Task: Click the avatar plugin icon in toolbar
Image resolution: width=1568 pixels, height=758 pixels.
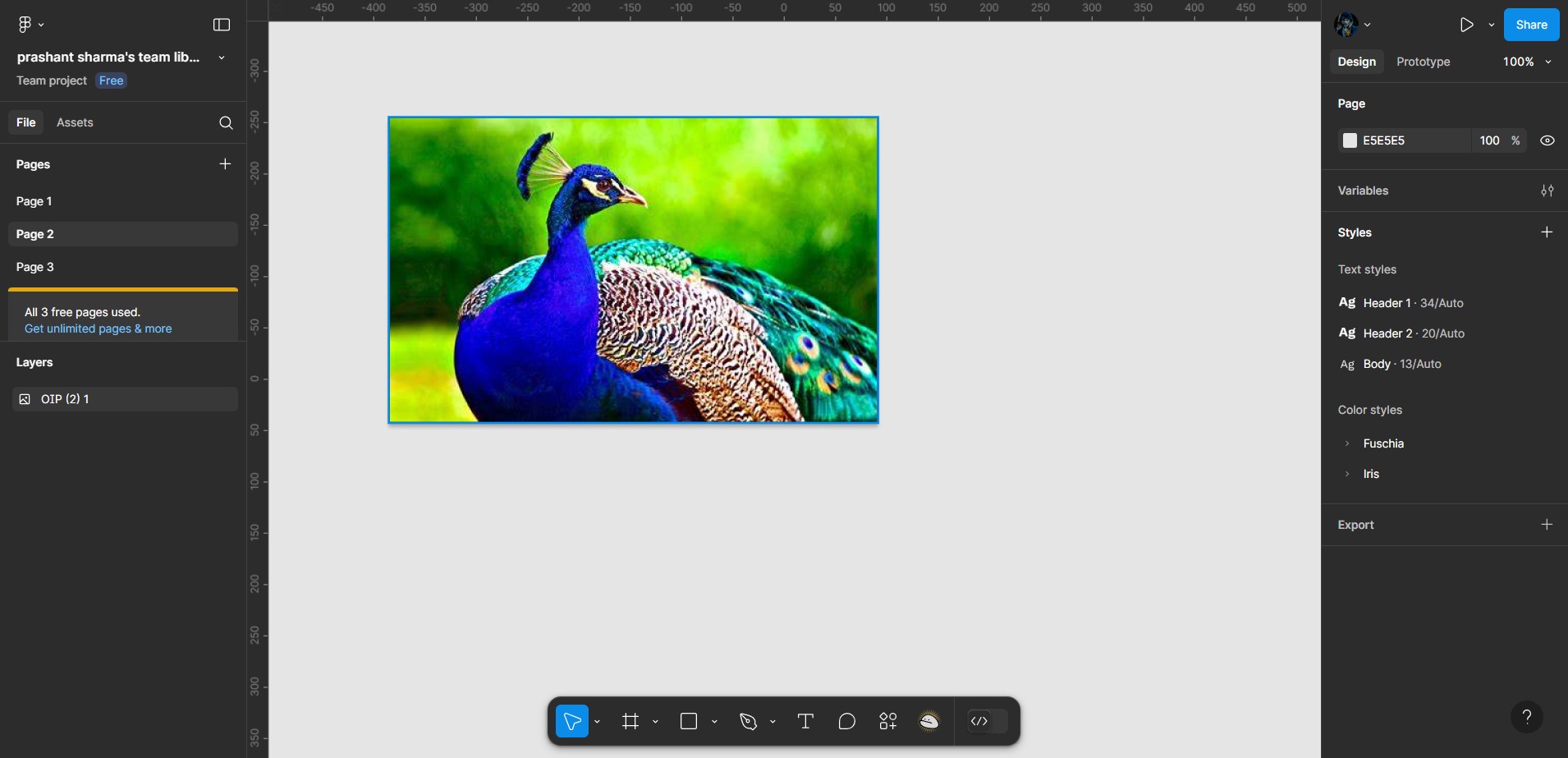Action: point(929,721)
